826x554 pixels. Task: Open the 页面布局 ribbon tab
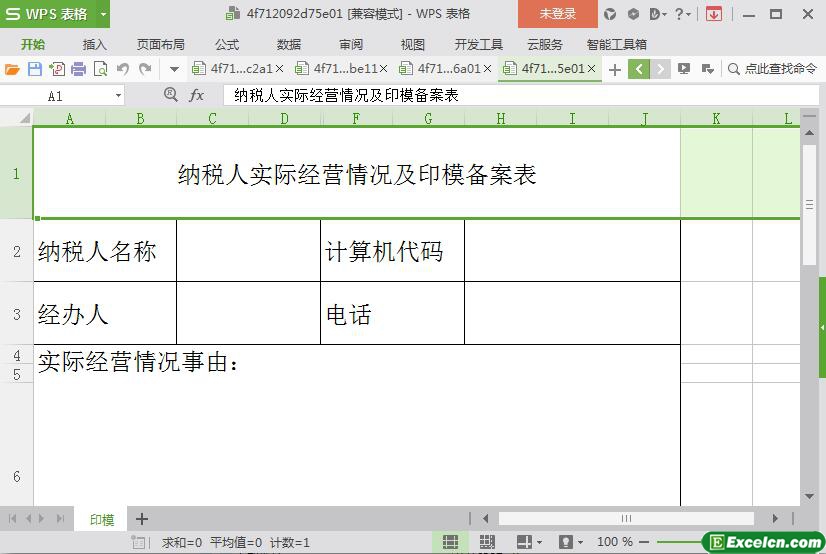[161, 45]
